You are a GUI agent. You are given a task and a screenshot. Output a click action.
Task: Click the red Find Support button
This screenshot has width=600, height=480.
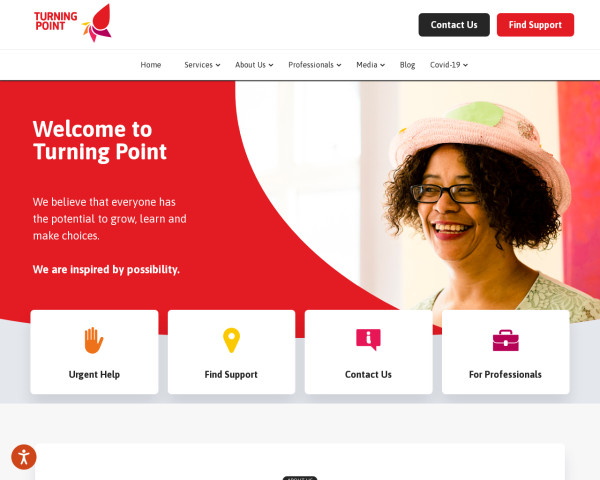coord(535,25)
